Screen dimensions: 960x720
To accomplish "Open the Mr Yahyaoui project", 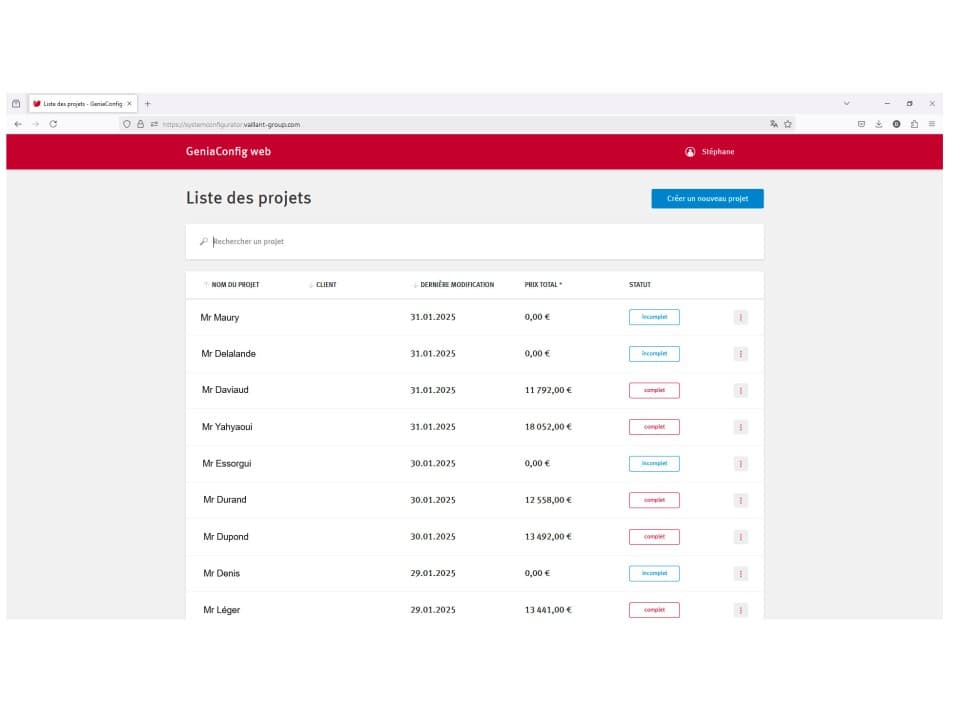I will (227, 427).
